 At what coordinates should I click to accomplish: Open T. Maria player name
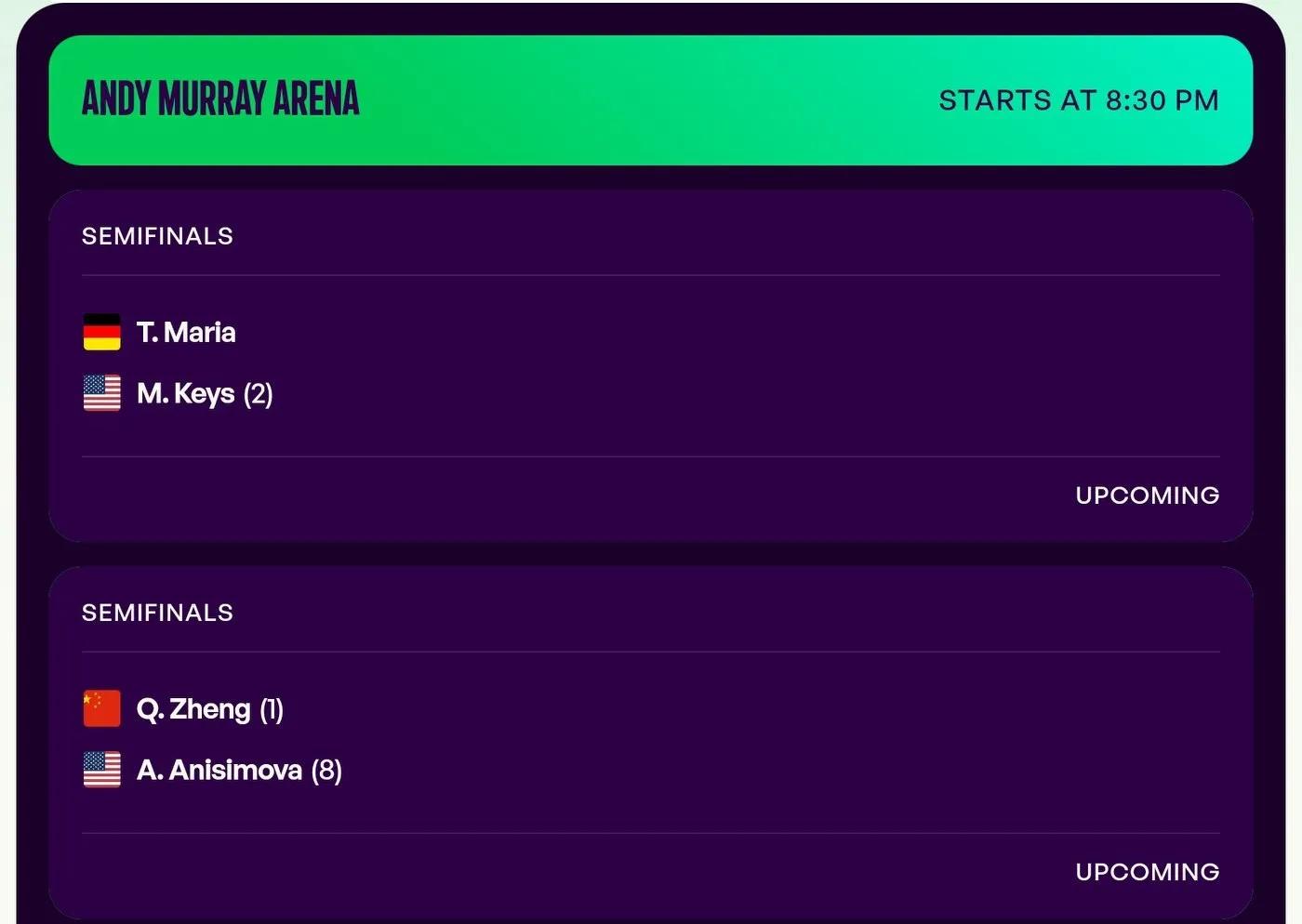pyautogui.click(x=186, y=333)
